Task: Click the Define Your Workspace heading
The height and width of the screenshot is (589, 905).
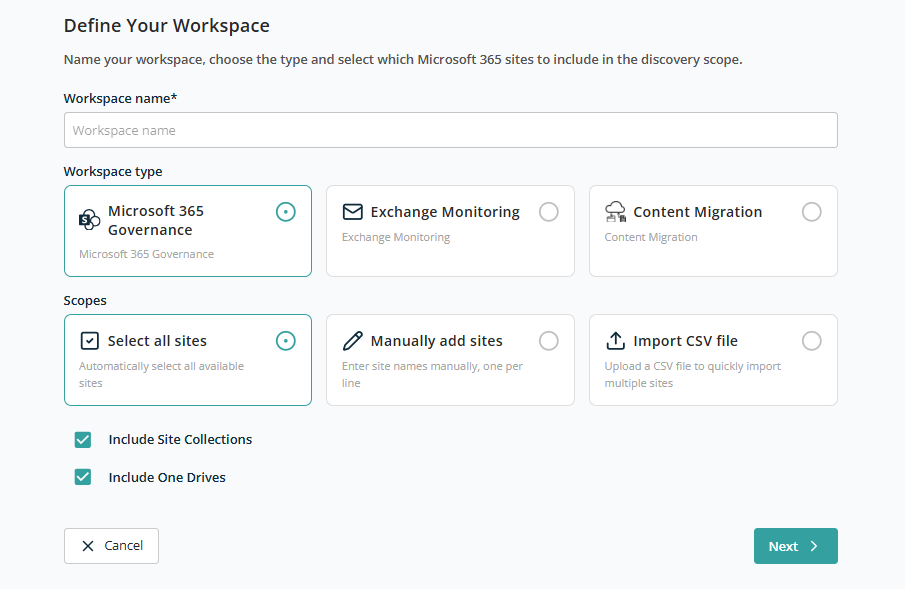Action: tap(166, 25)
